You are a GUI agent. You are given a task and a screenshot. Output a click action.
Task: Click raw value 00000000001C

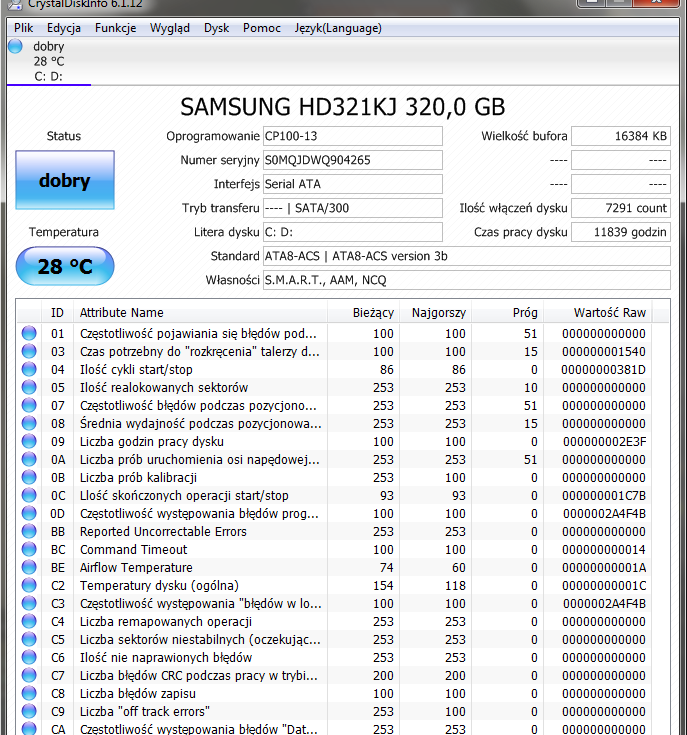pos(604,585)
